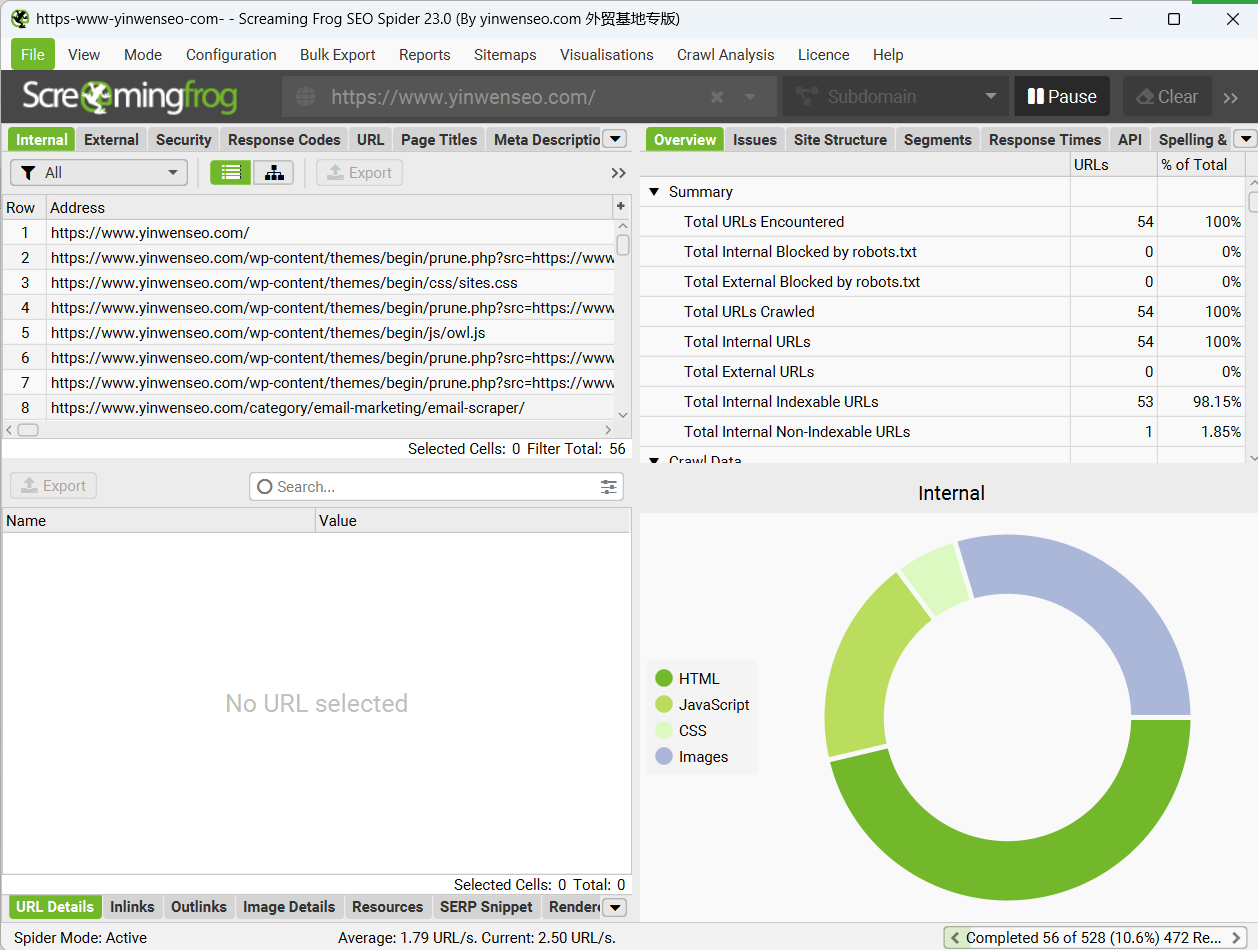Screen dimensions: 1258x950
Task: Go to previous crawl in status bar
Action: click(955, 938)
